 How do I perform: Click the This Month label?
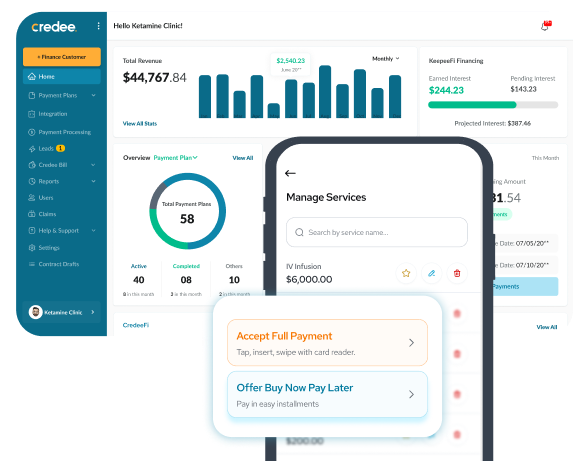(545, 158)
